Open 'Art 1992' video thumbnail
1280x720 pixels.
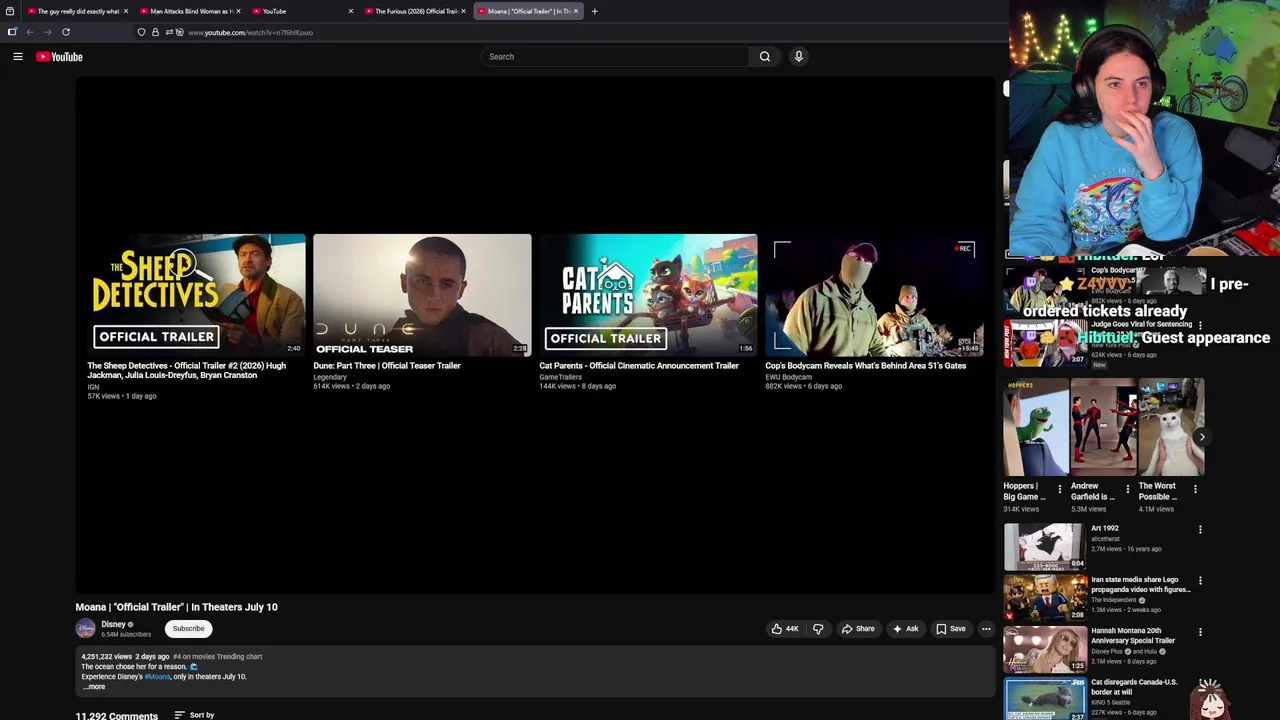(x=1045, y=546)
